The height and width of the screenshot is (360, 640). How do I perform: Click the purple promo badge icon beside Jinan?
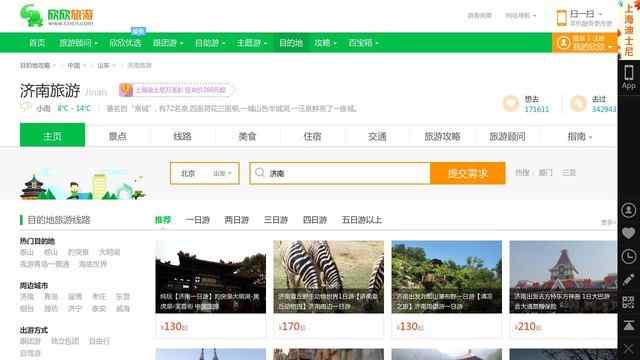tap(126, 90)
